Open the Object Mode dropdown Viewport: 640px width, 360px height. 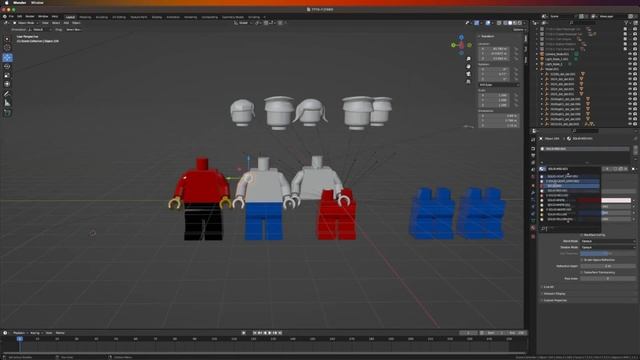click(26, 23)
